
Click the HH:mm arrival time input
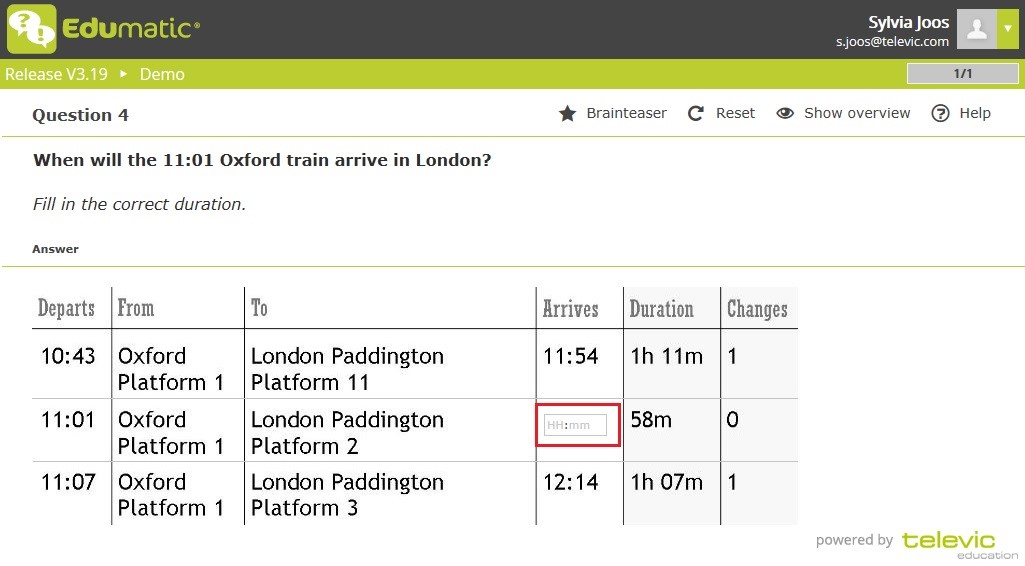tap(575, 425)
